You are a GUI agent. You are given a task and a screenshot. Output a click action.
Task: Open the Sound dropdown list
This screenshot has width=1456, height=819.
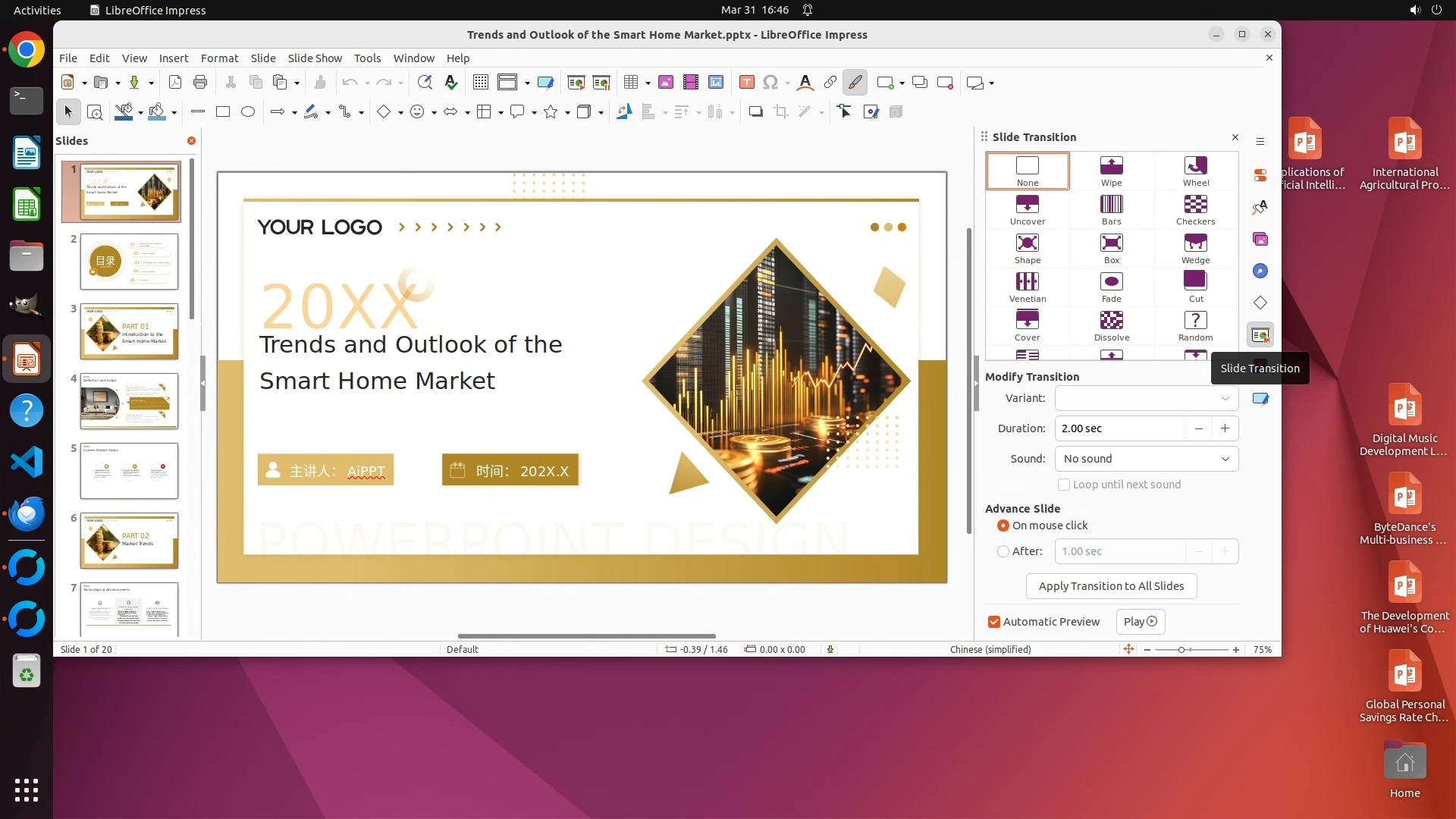[1146, 459]
